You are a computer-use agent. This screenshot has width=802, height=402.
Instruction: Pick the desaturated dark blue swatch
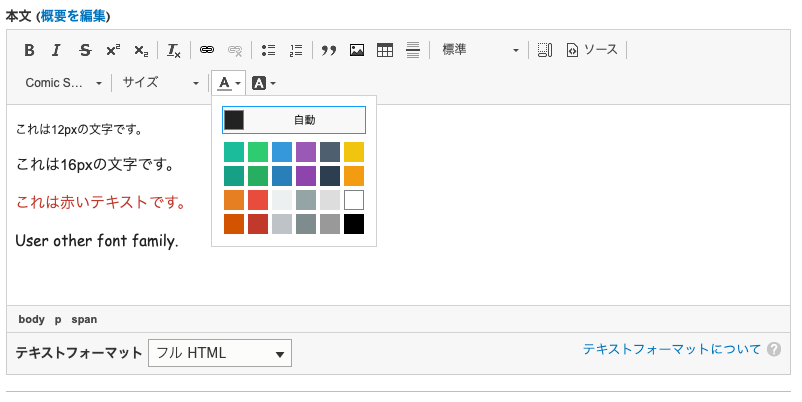click(330, 176)
